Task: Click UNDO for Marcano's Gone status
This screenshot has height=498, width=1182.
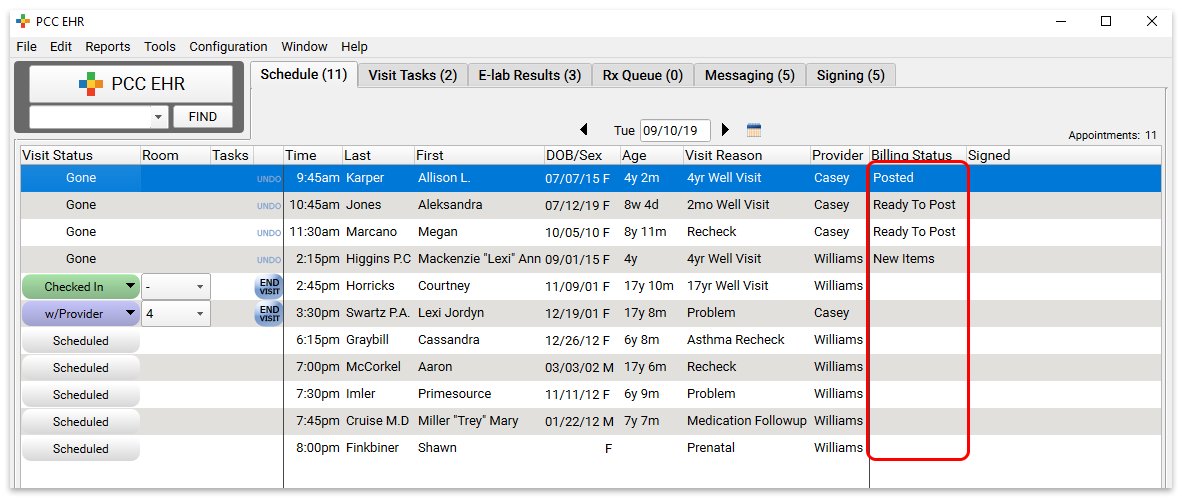Action: pyautogui.click(x=268, y=233)
